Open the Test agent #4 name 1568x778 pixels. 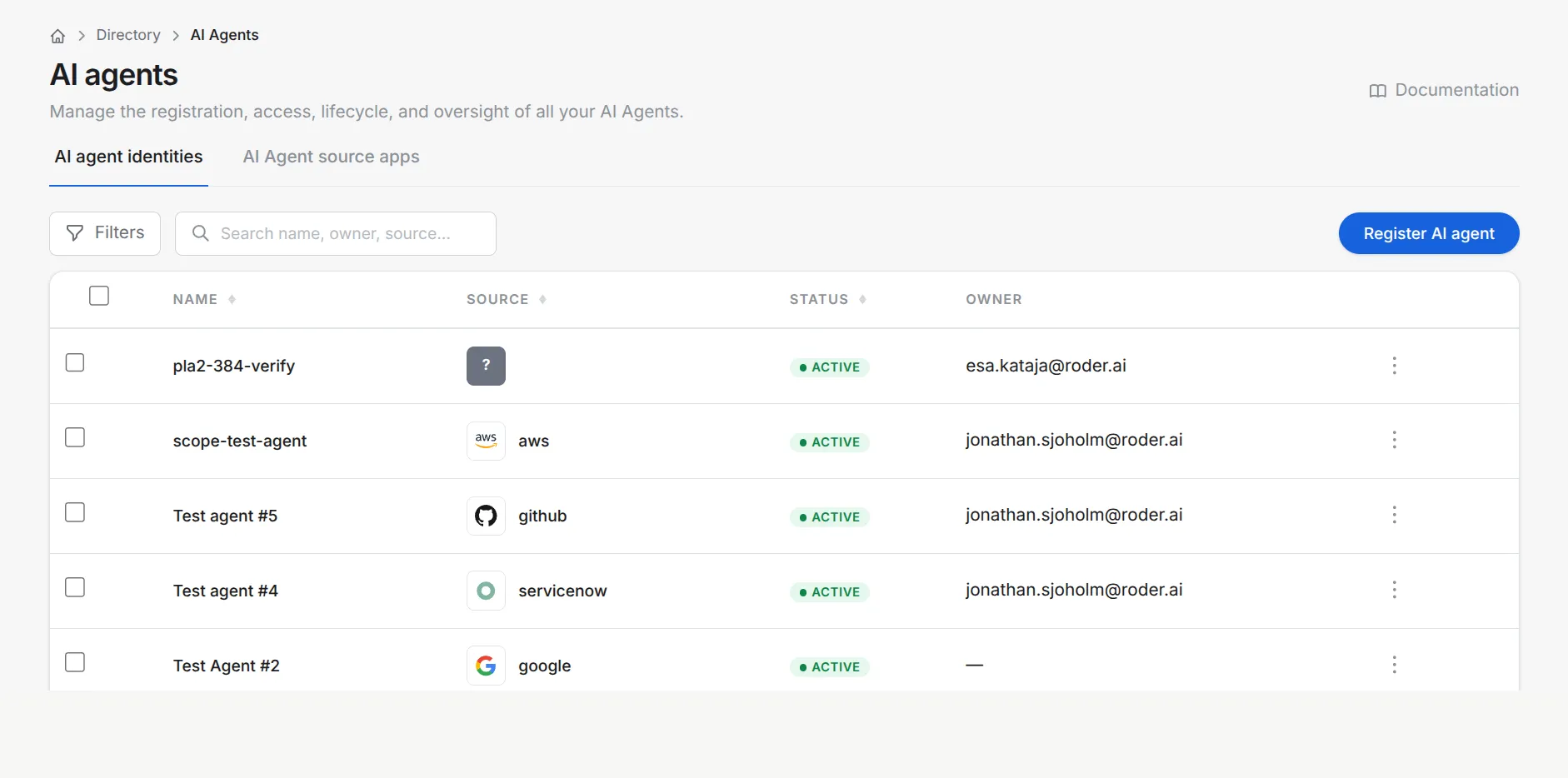226,591
